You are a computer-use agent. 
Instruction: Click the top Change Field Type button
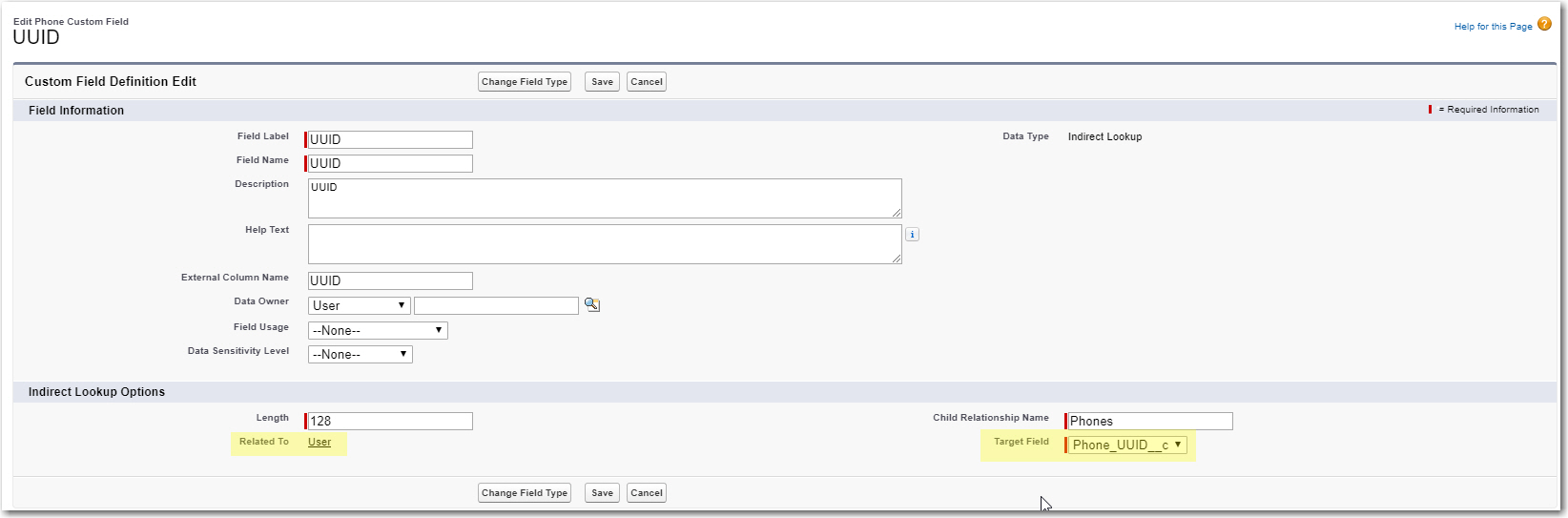(x=524, y=82)
